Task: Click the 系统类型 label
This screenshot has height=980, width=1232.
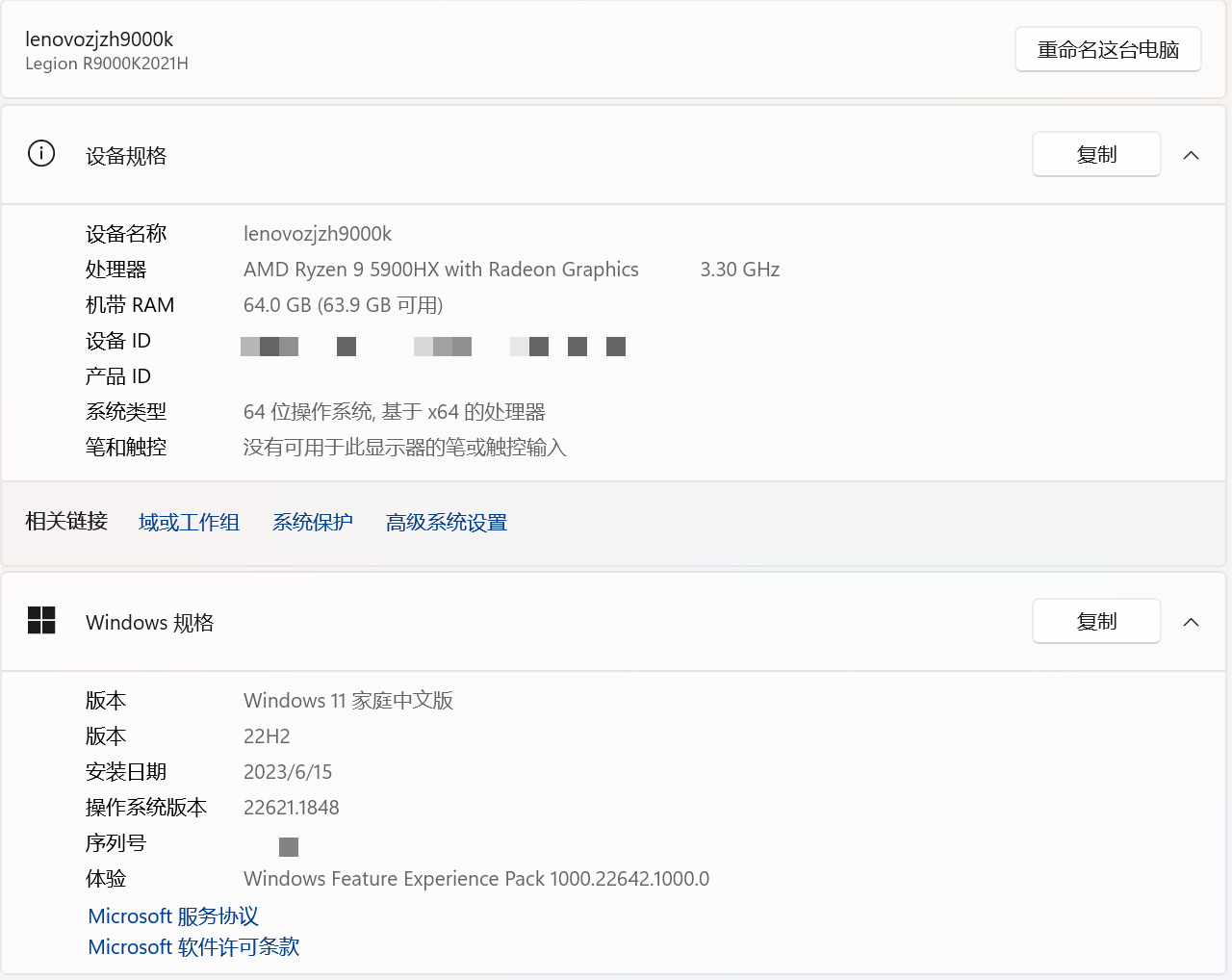Action: click(x=126, y=412)
